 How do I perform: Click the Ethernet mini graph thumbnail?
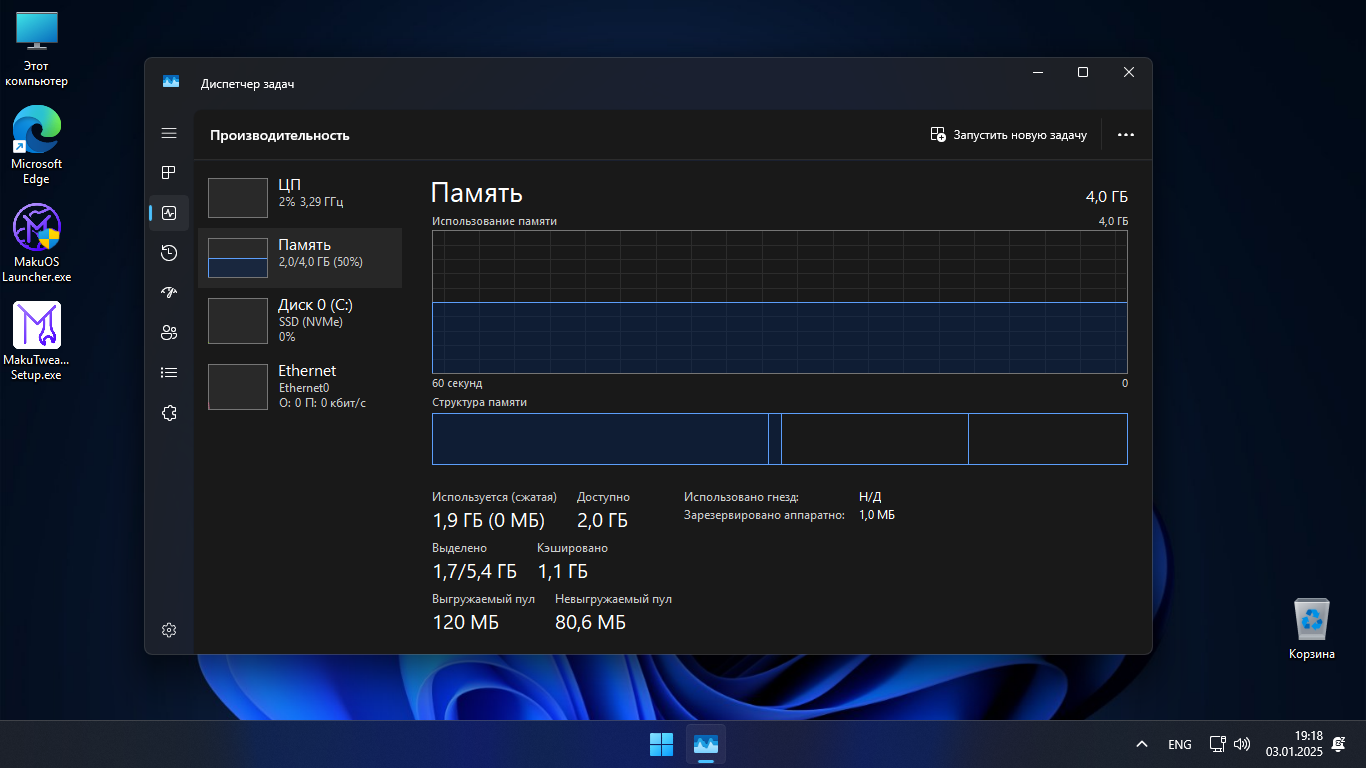click(x=238, y=386)
